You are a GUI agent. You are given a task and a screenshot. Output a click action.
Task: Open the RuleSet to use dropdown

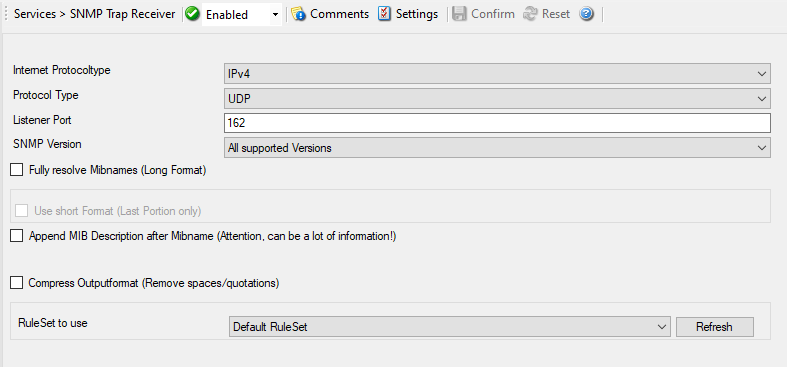pyautogui.click(x=450, y=327)
